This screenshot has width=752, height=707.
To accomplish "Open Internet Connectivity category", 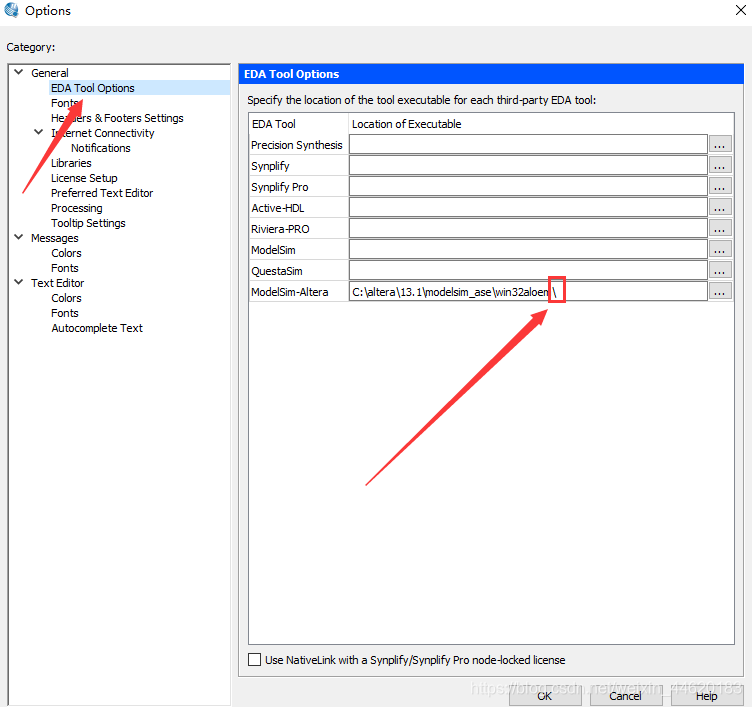I will [x=103, y=133].
